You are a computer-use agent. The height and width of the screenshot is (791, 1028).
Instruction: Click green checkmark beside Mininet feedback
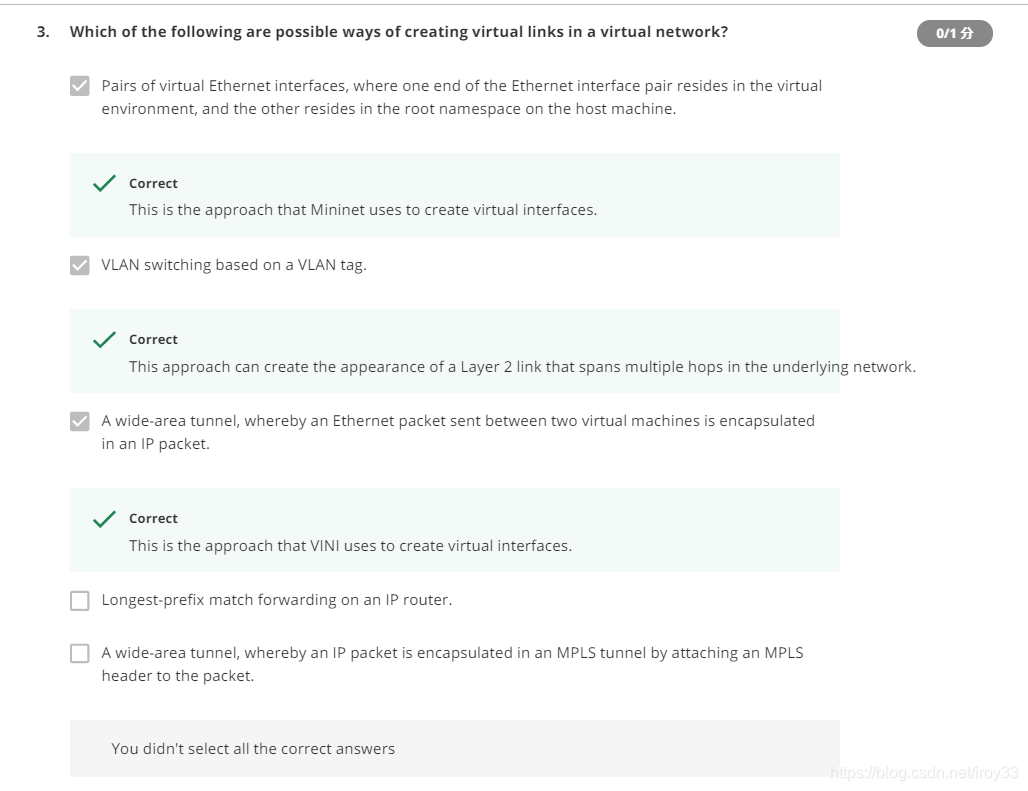[x=104, y=184]
